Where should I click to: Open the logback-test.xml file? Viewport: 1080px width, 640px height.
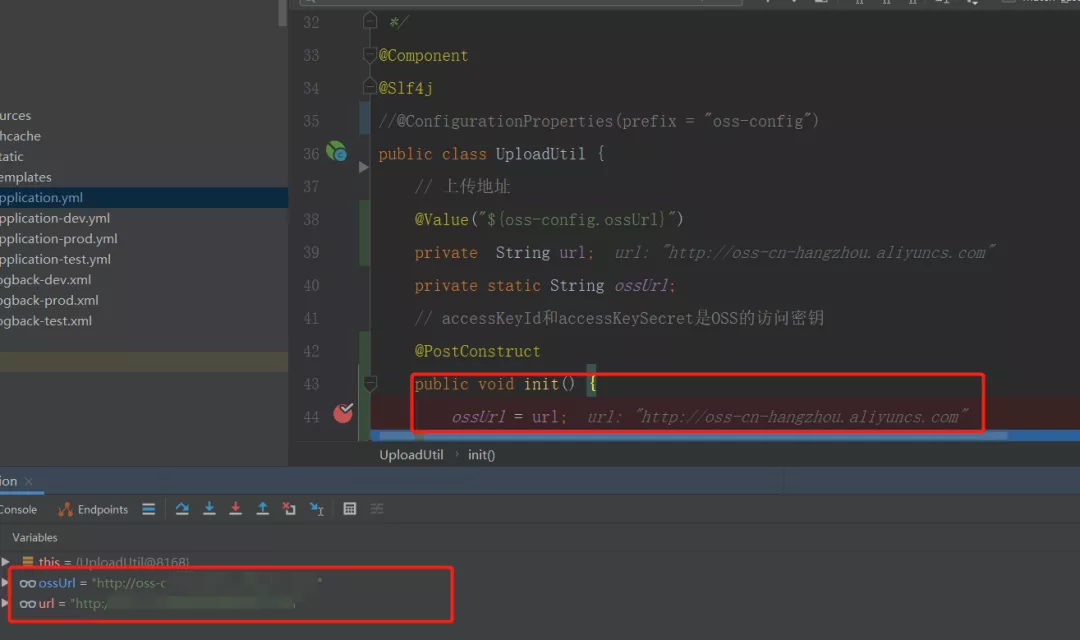coord(46,321)
